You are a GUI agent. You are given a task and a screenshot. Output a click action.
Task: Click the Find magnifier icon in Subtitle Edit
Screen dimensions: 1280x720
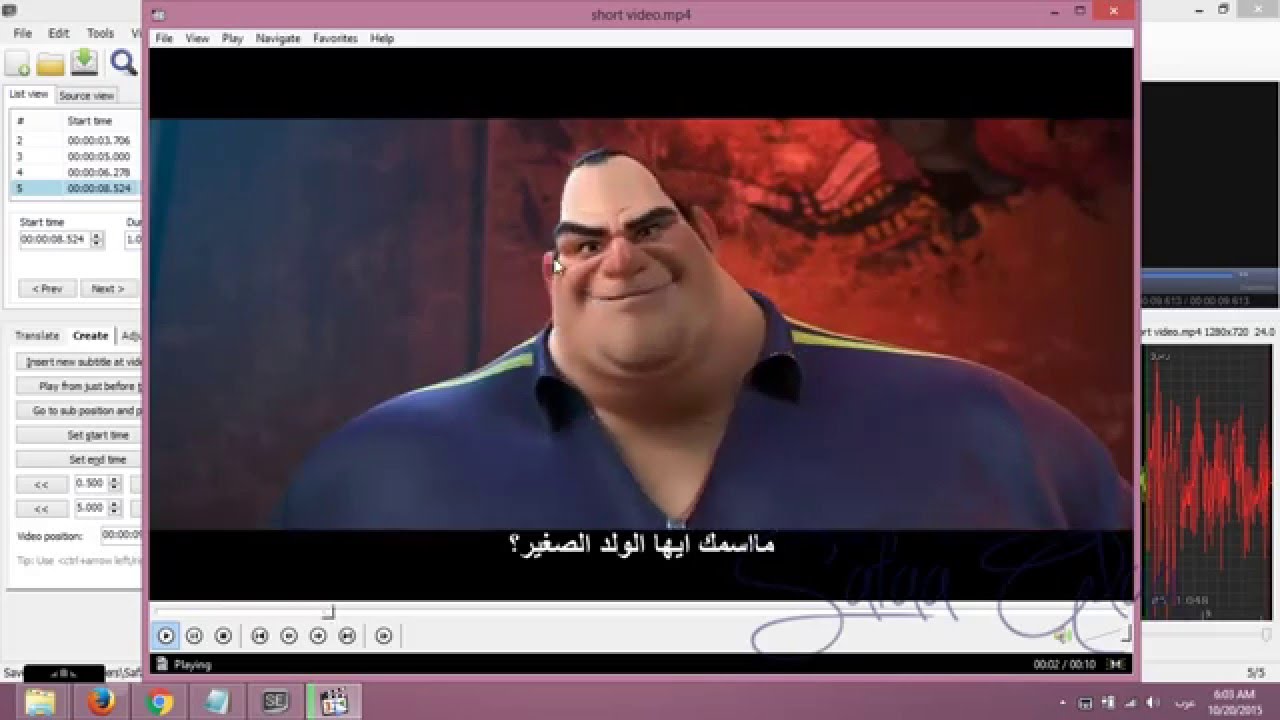coord(123,63)
